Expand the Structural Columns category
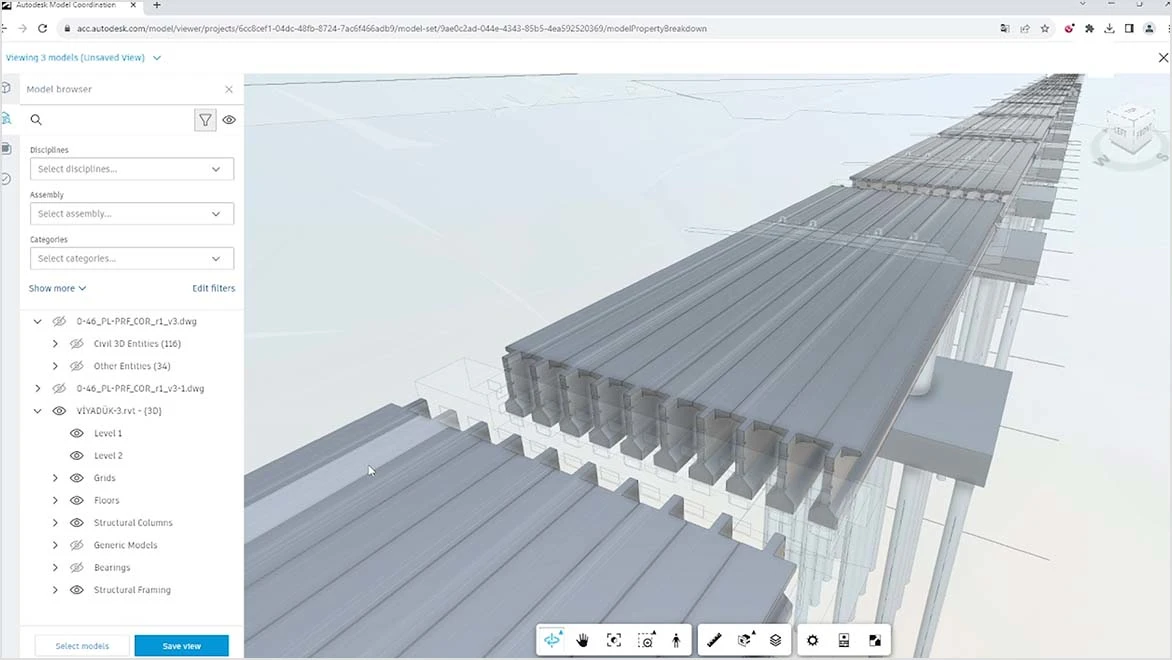This screenshot has width=1172, height=660. tap(55, 522)
